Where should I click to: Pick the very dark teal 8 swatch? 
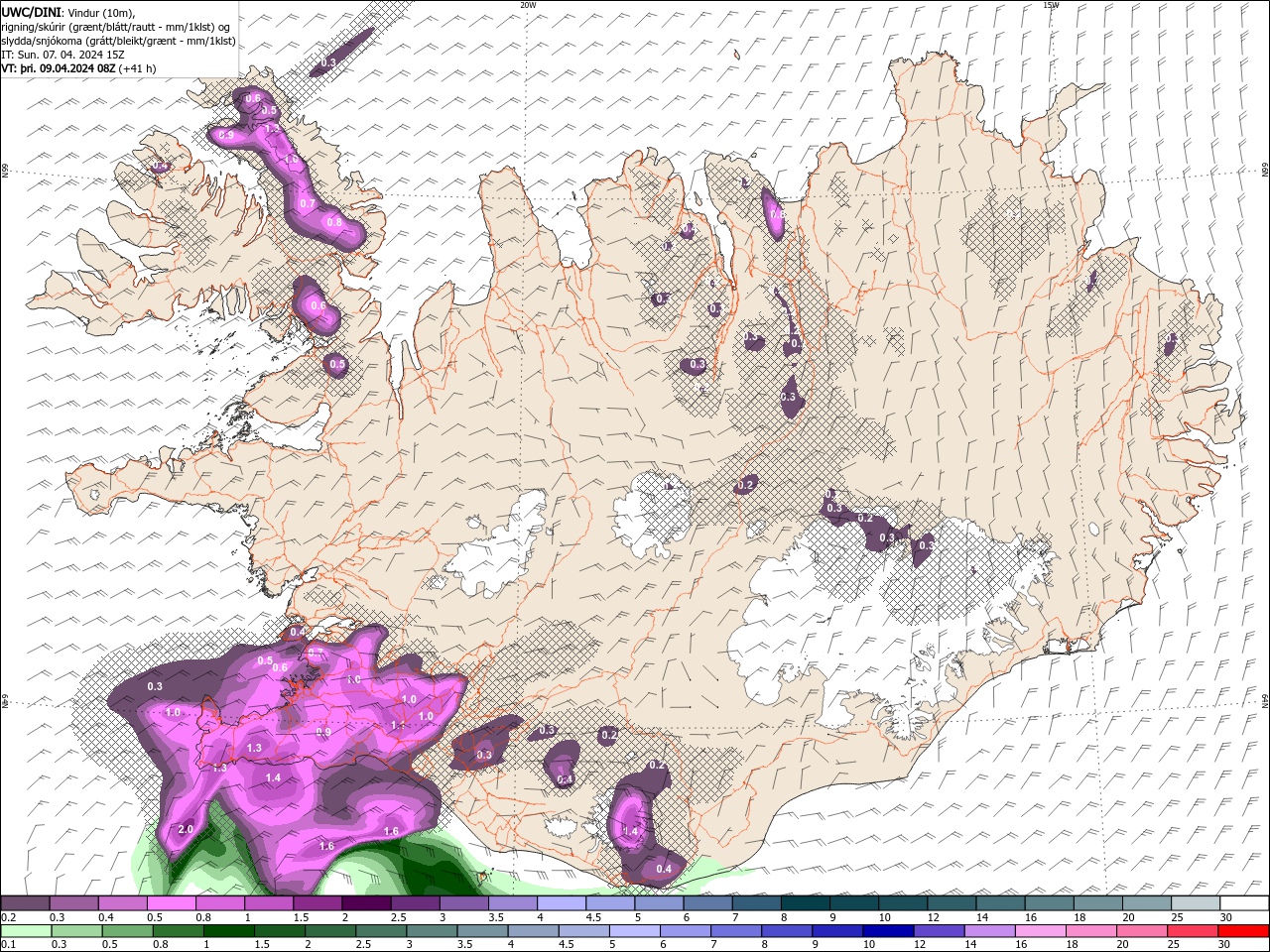click(x=806, y=903)
